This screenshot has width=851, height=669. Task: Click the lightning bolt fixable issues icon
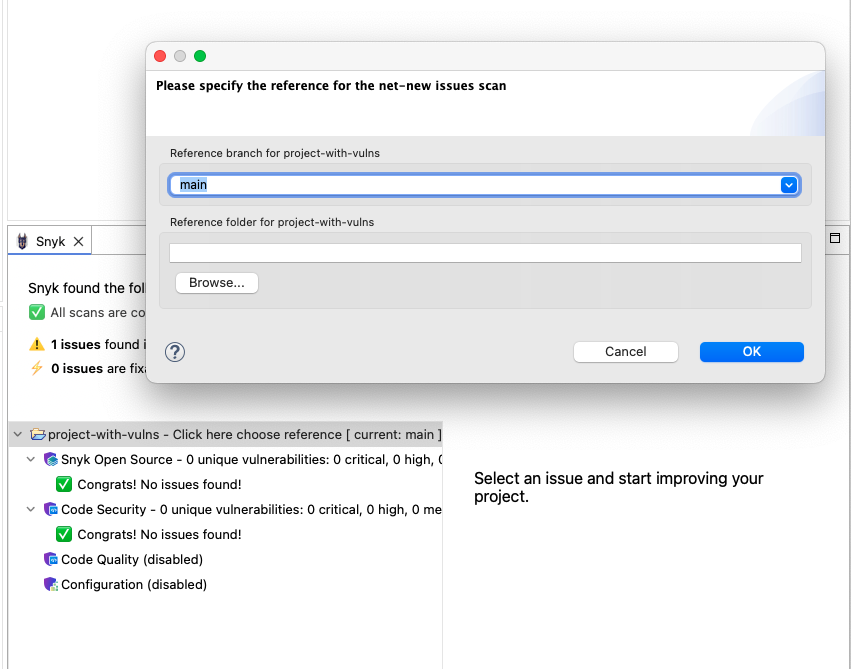click(37, 368)
